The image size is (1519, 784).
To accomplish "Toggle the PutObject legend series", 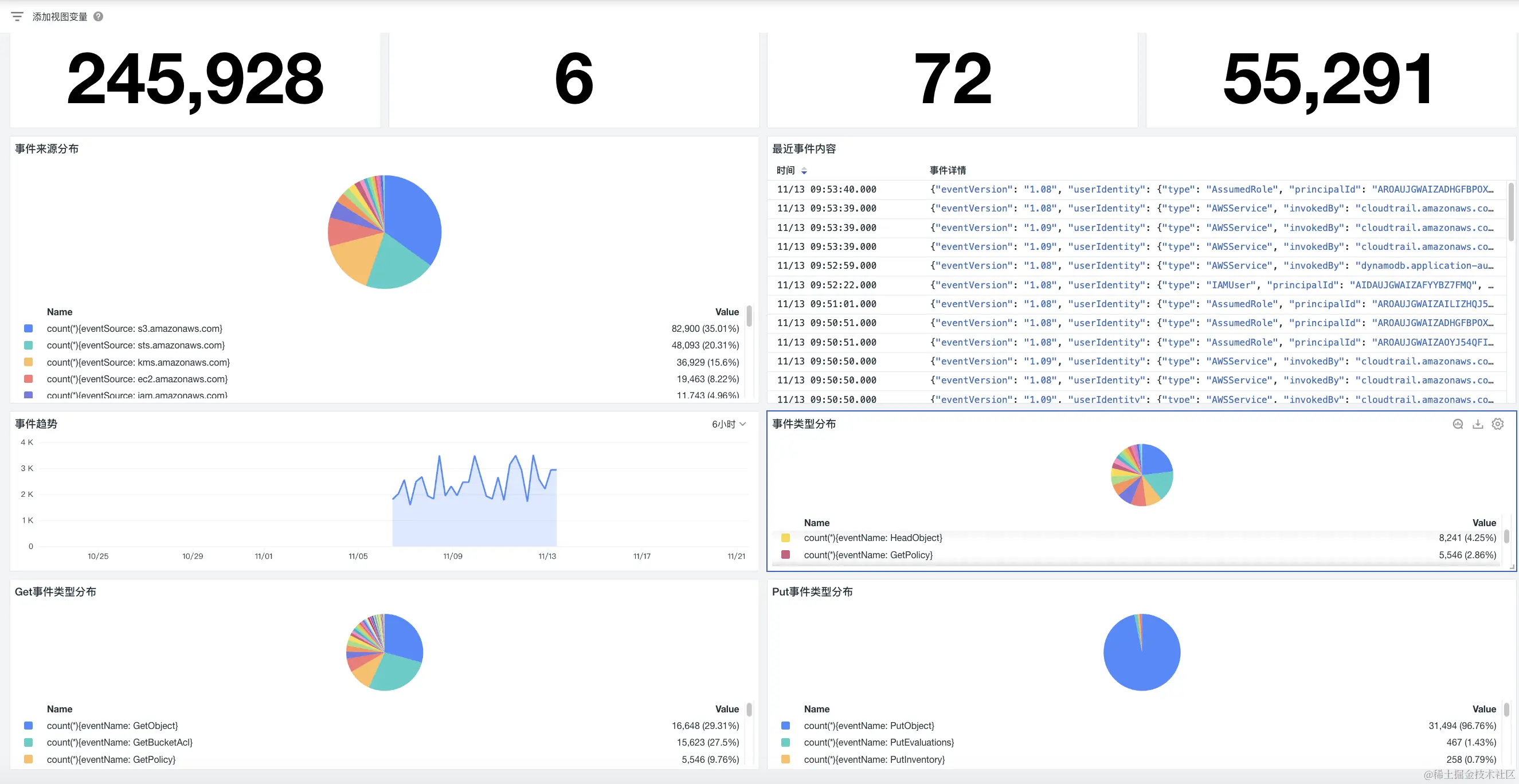I will tap(868, 726).
